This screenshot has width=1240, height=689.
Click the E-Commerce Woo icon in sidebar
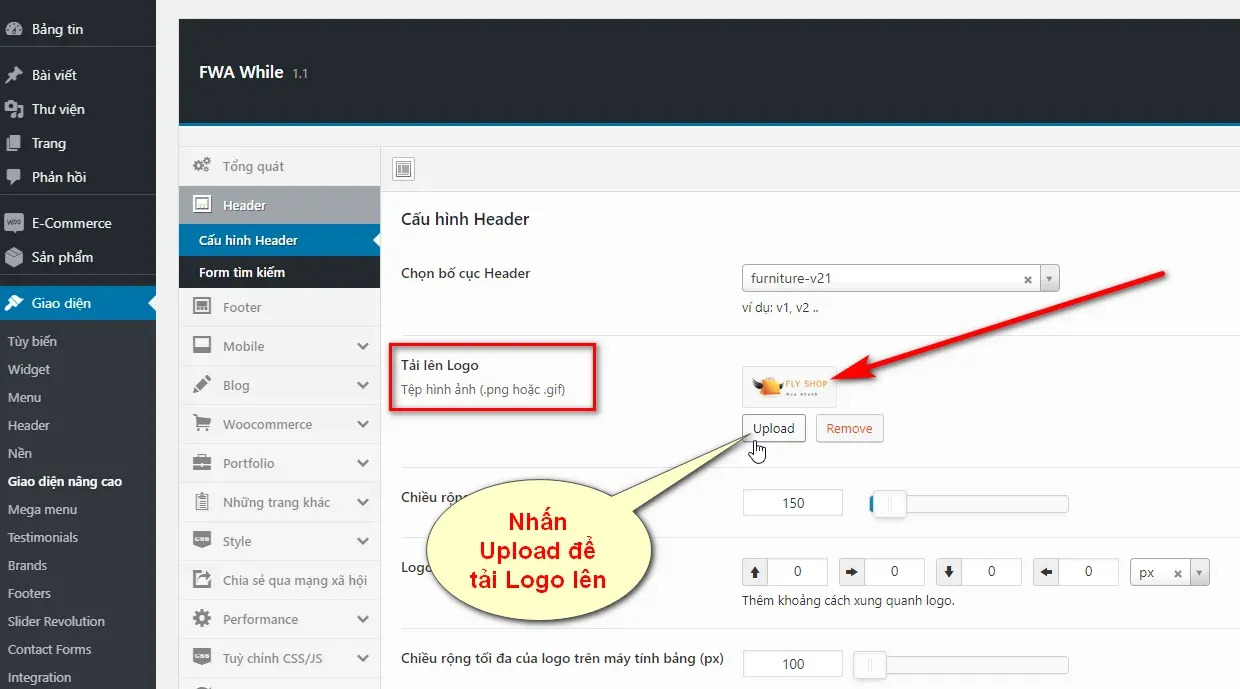click(x=14, y=222)
